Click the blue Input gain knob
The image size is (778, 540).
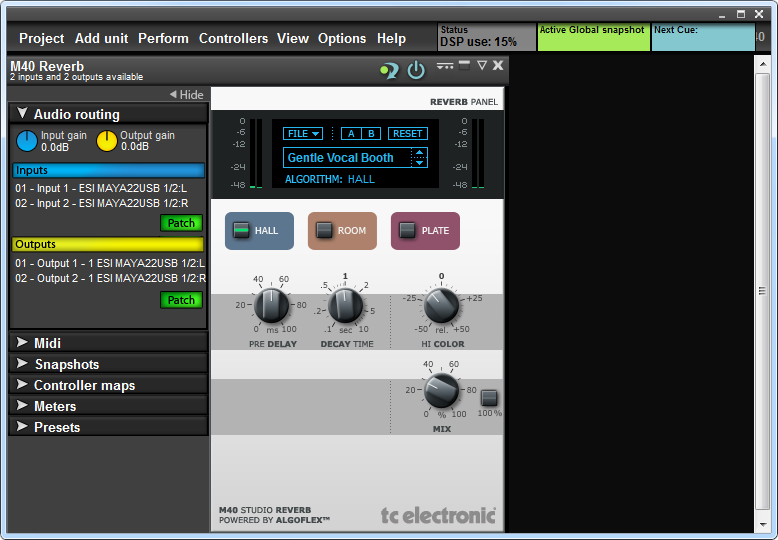[27, 141]
